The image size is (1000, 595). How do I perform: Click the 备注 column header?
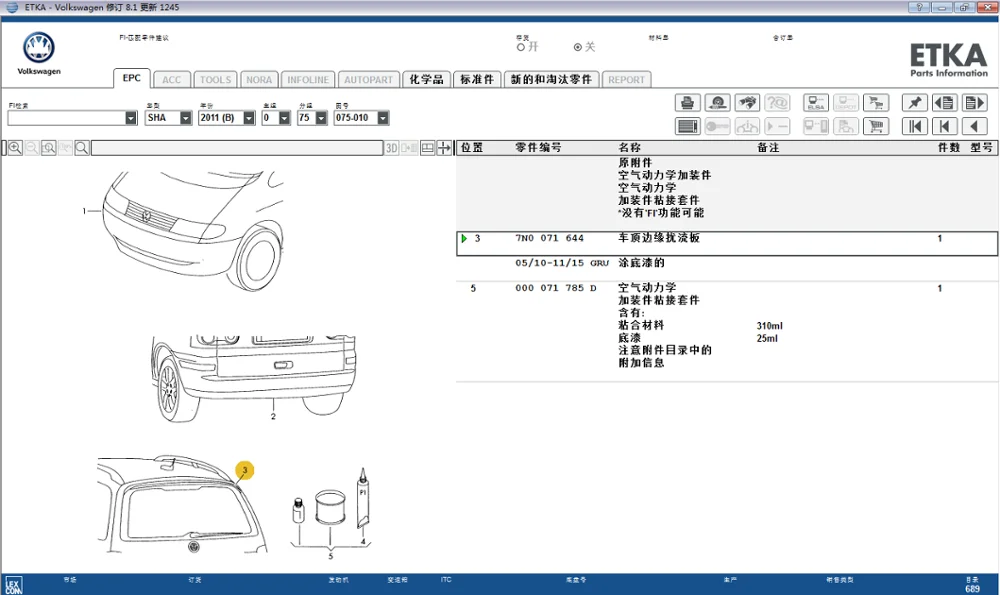tap(768, 148)
